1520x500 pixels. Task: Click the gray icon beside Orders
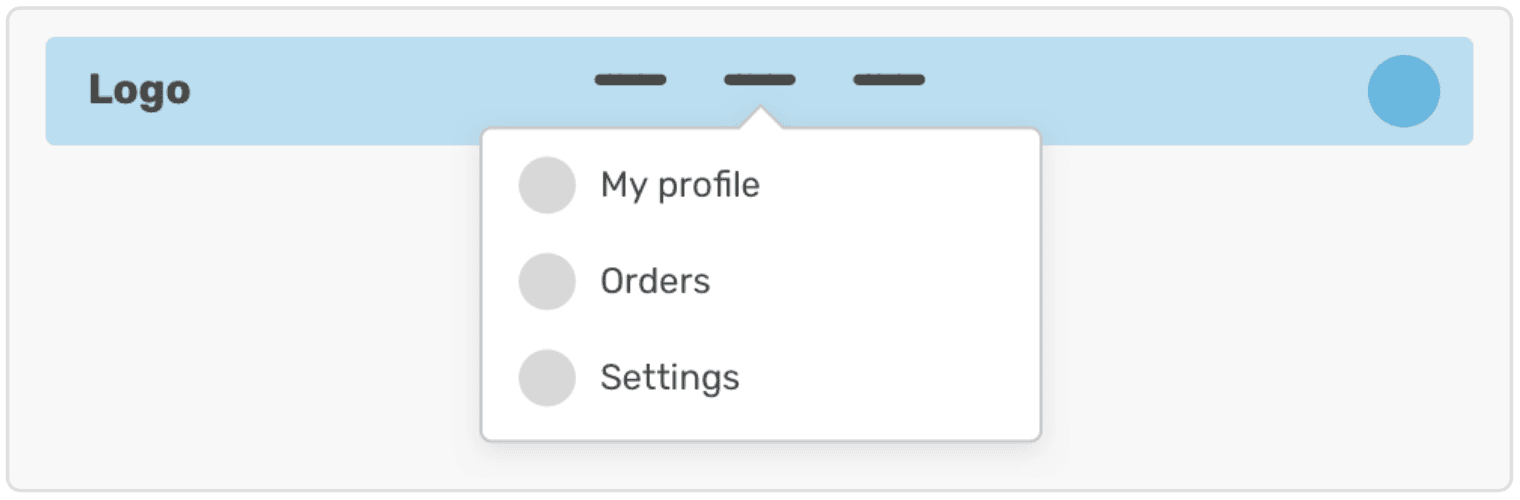pyautogui.click(x=547, y=281)
